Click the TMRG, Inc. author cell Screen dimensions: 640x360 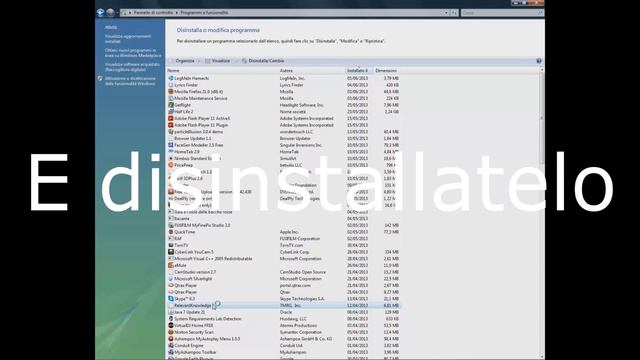tap(290, 305)
